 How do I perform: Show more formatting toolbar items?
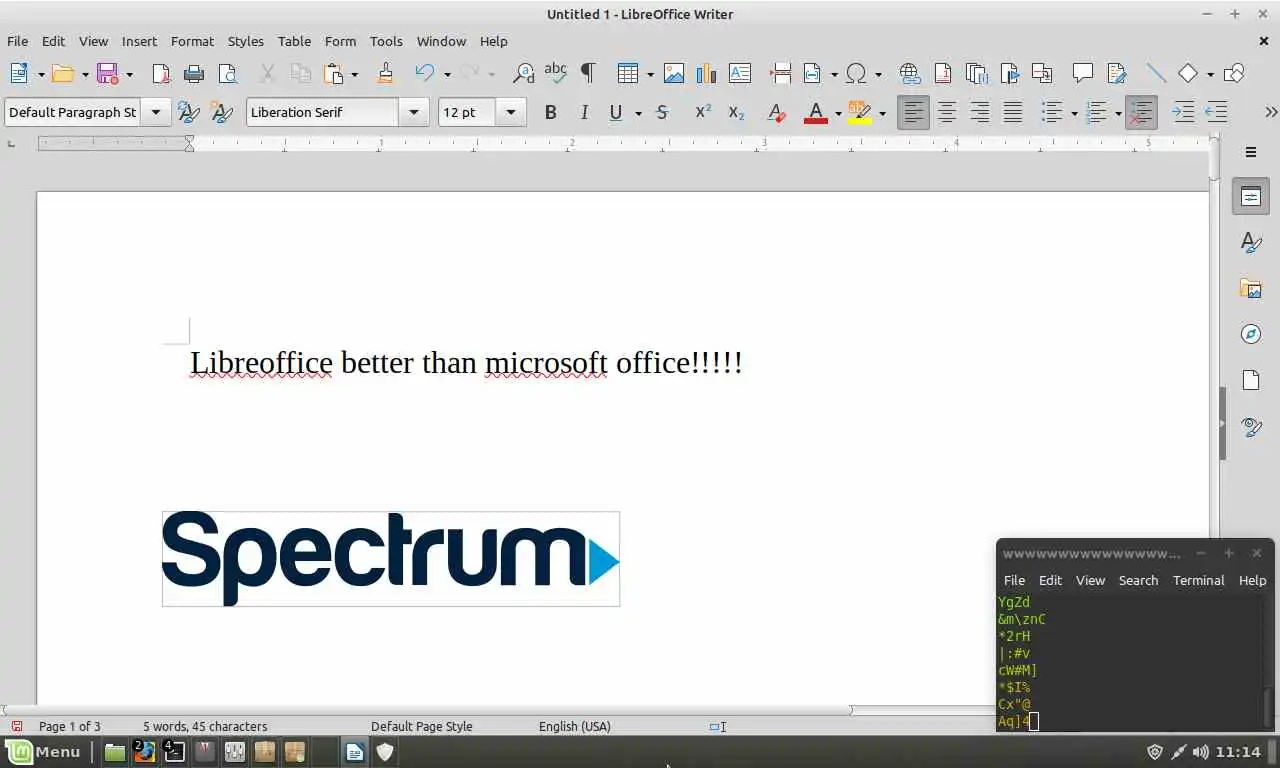1271,112
